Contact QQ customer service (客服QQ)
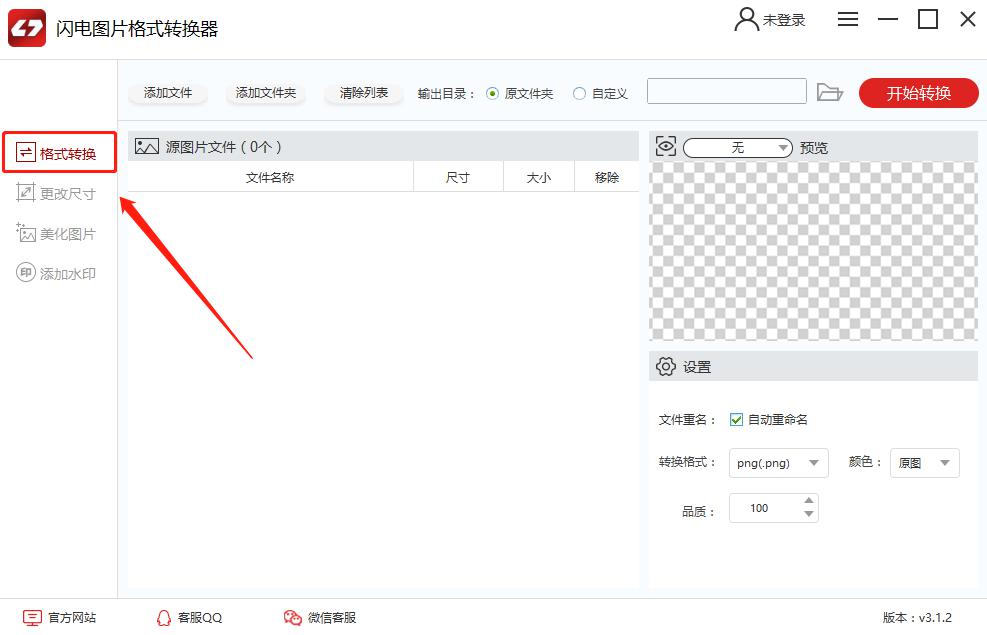Image resolution: width=987 pixels, height=635 pixels. point(189,618)
